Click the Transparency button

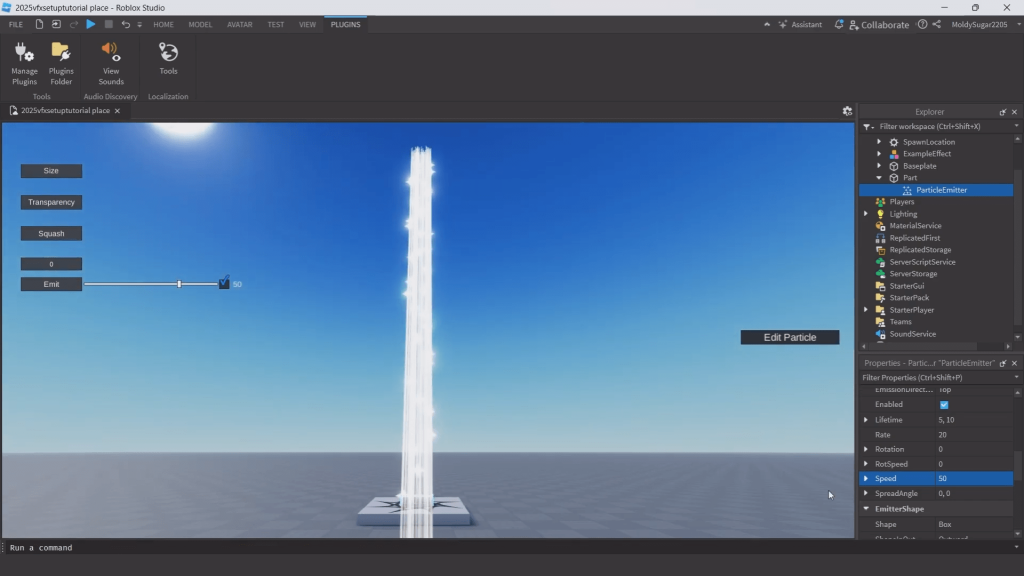pyautogui.click(x=51, y=202)
